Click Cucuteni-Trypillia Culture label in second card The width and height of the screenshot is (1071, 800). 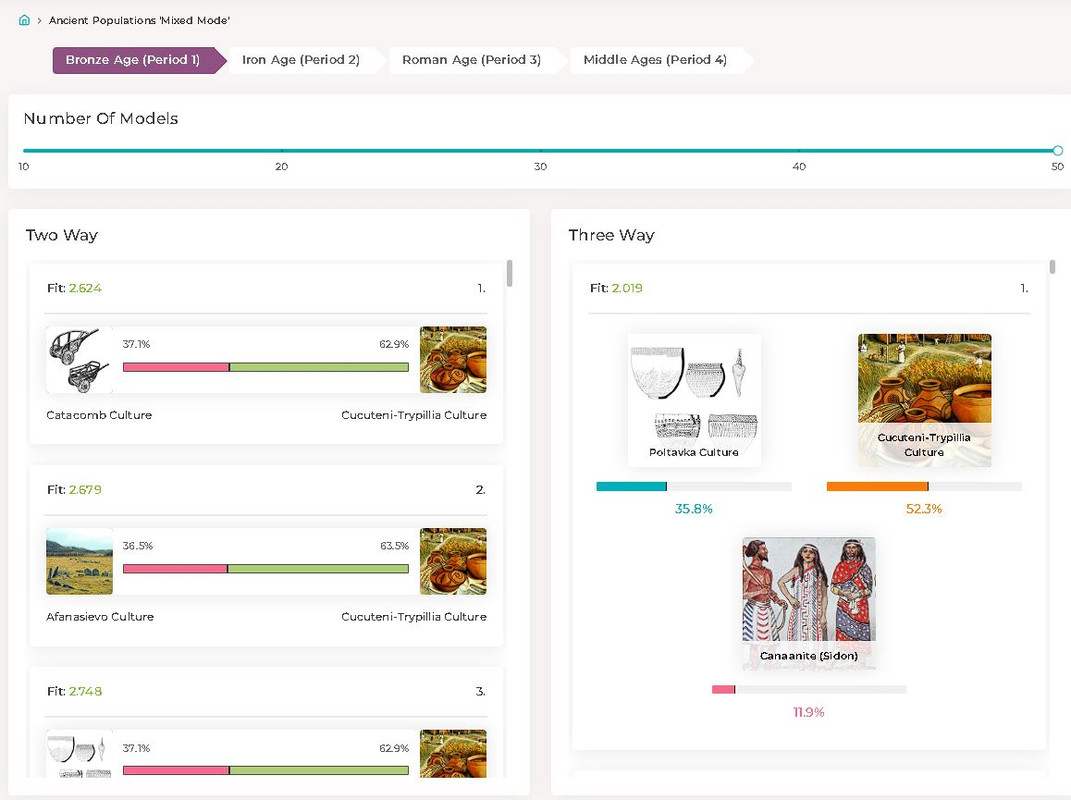click(x=414, y=616)
